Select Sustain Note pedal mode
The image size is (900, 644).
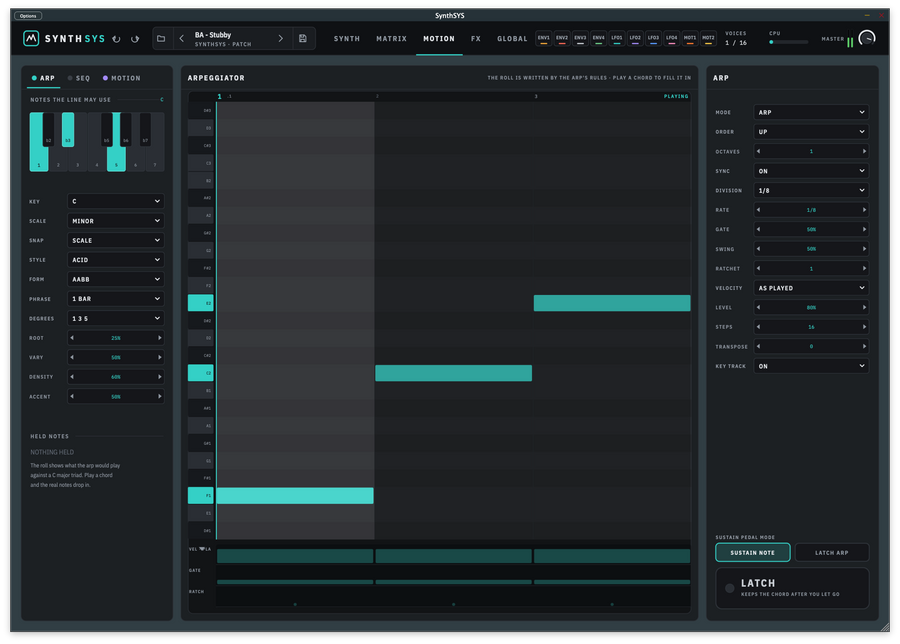pos(752,553)
